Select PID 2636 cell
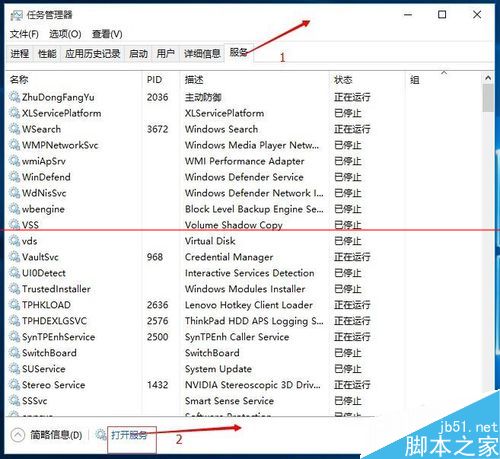500x459 pixels. click(x=158, y=305)
